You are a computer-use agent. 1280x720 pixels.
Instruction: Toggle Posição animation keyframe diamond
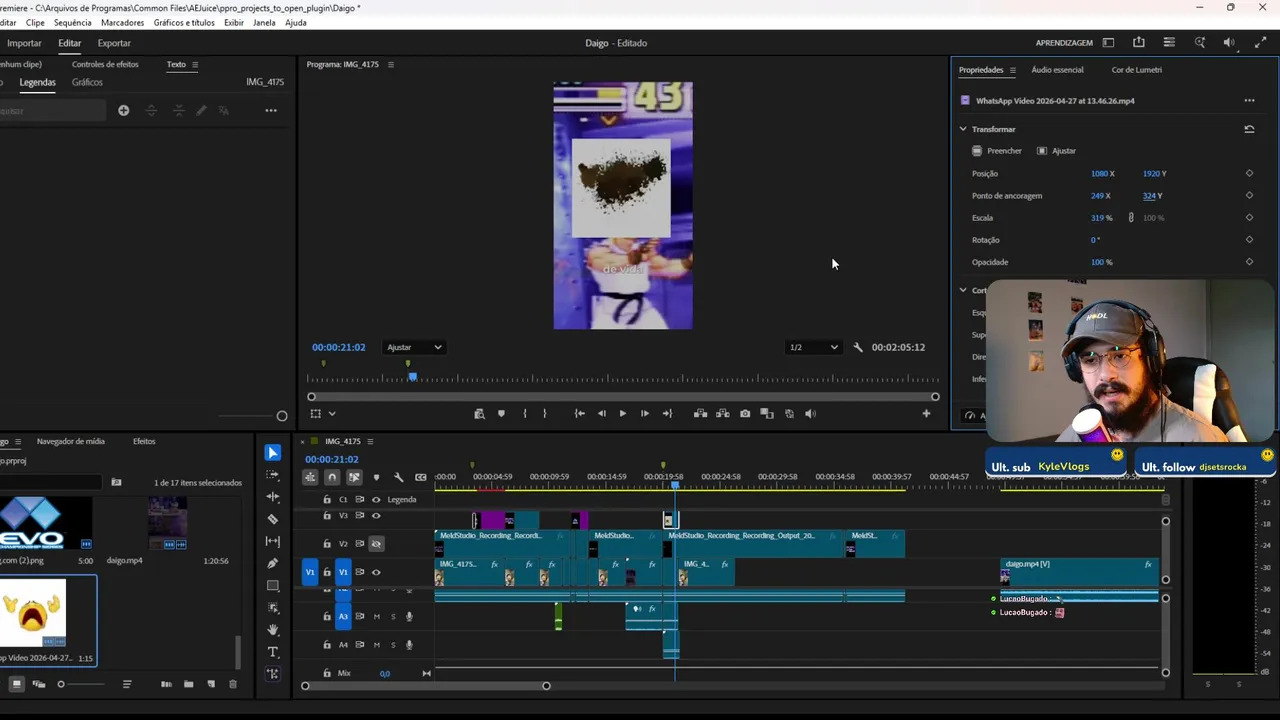1249,173
